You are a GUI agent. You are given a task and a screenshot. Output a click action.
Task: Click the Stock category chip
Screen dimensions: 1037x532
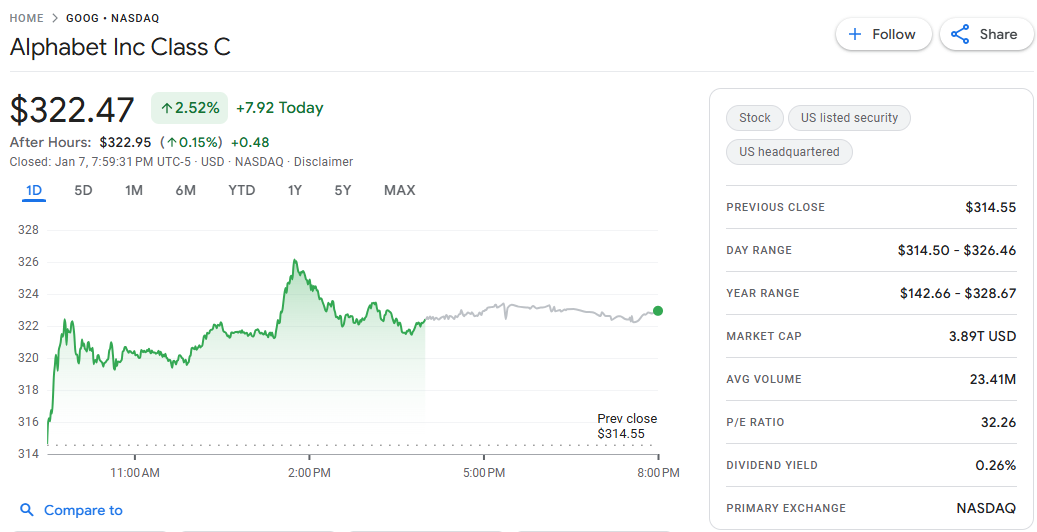(755, 118)
